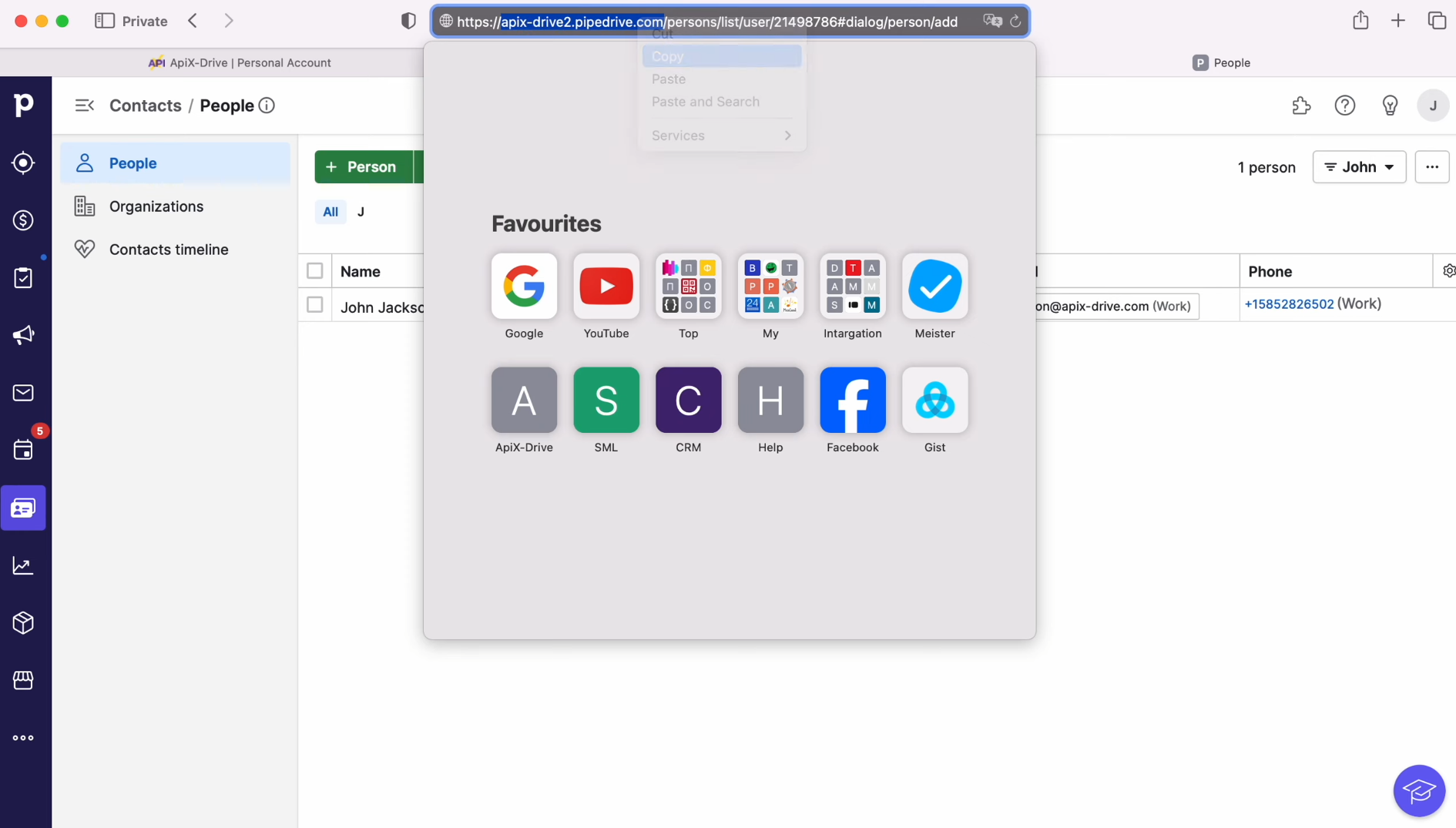Screen dimensions: 1456x828
Task: Toggle the select-all checkbox in table header
Action: tap(315, 270)
